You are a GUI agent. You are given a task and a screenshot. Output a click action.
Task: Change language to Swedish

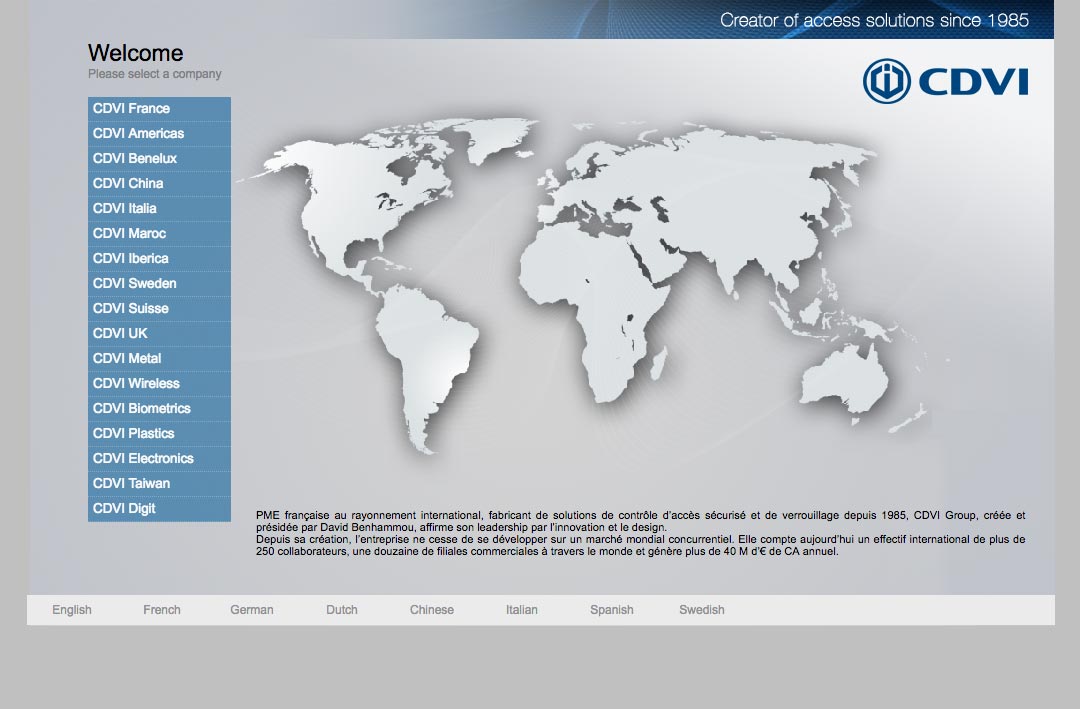[702, 610]
